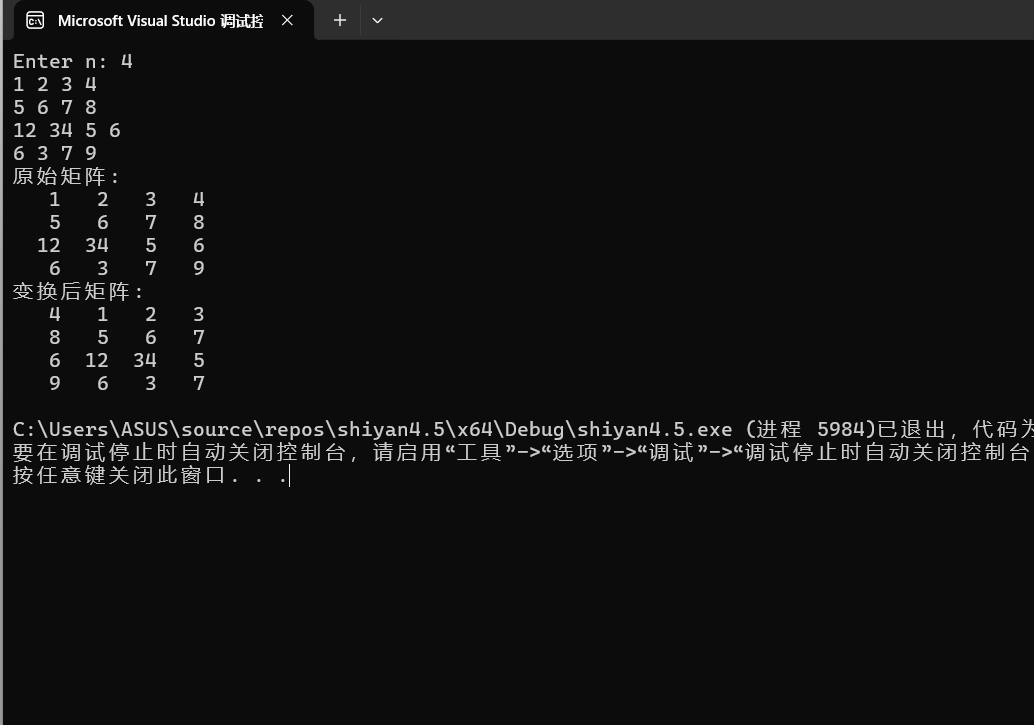Image resolution: width=1034 pixels, height=725 pixels.
Task: Click the console icon on the tab
Action: click(35, 20)
